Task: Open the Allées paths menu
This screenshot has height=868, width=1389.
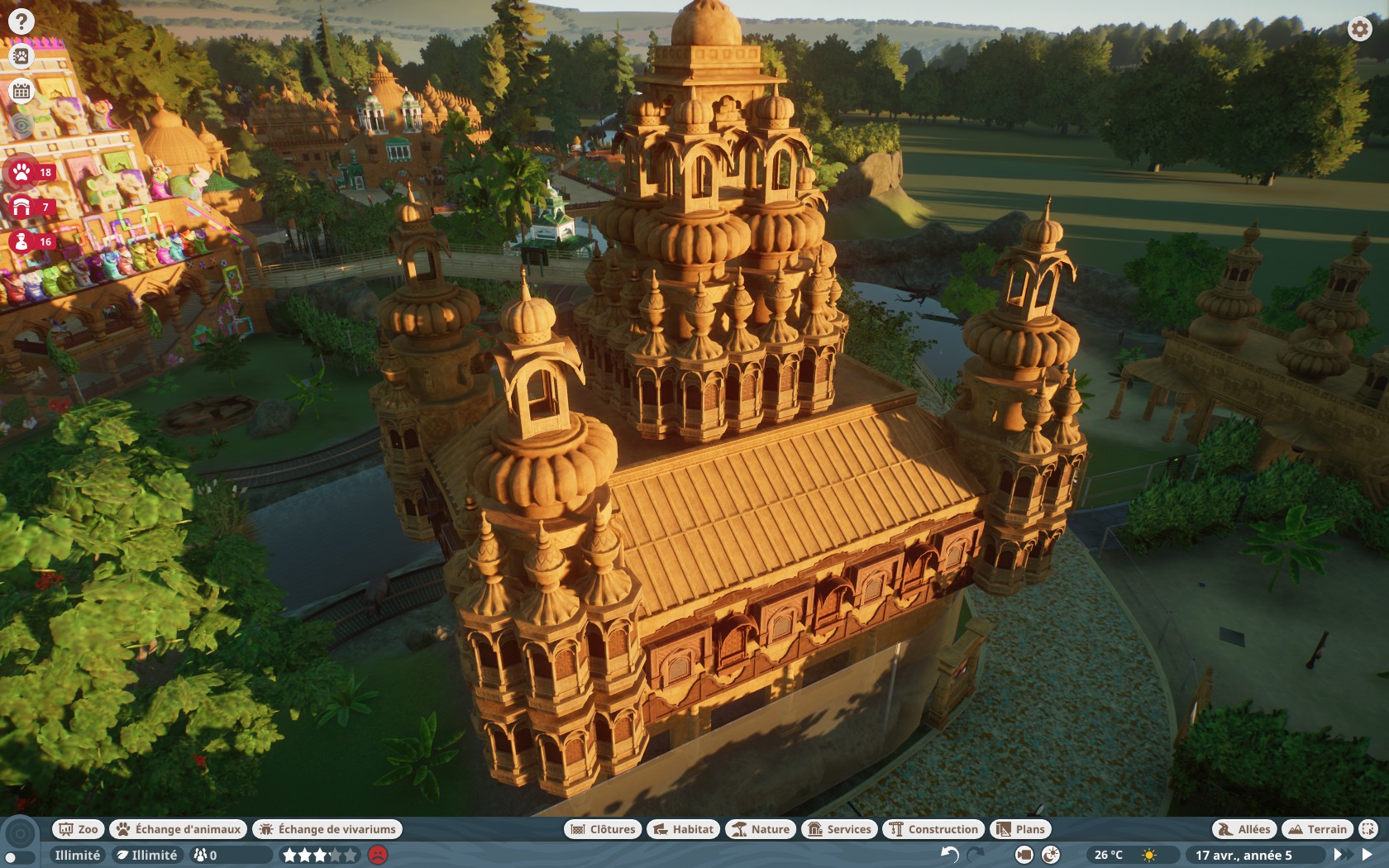Action: [1244, 829]
